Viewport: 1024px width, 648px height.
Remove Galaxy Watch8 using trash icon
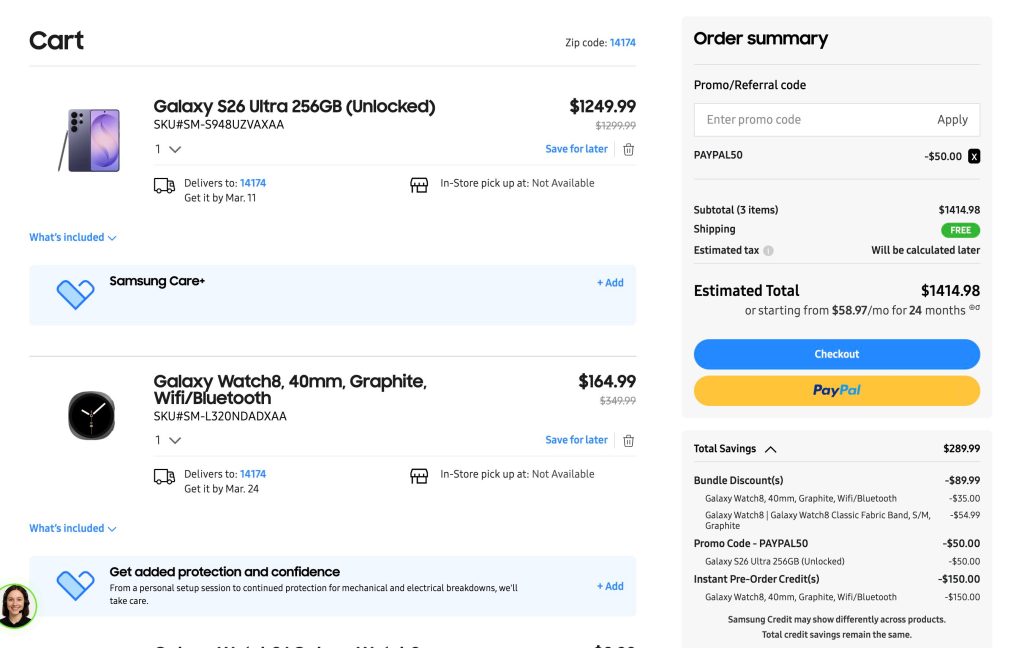[628, 440]
